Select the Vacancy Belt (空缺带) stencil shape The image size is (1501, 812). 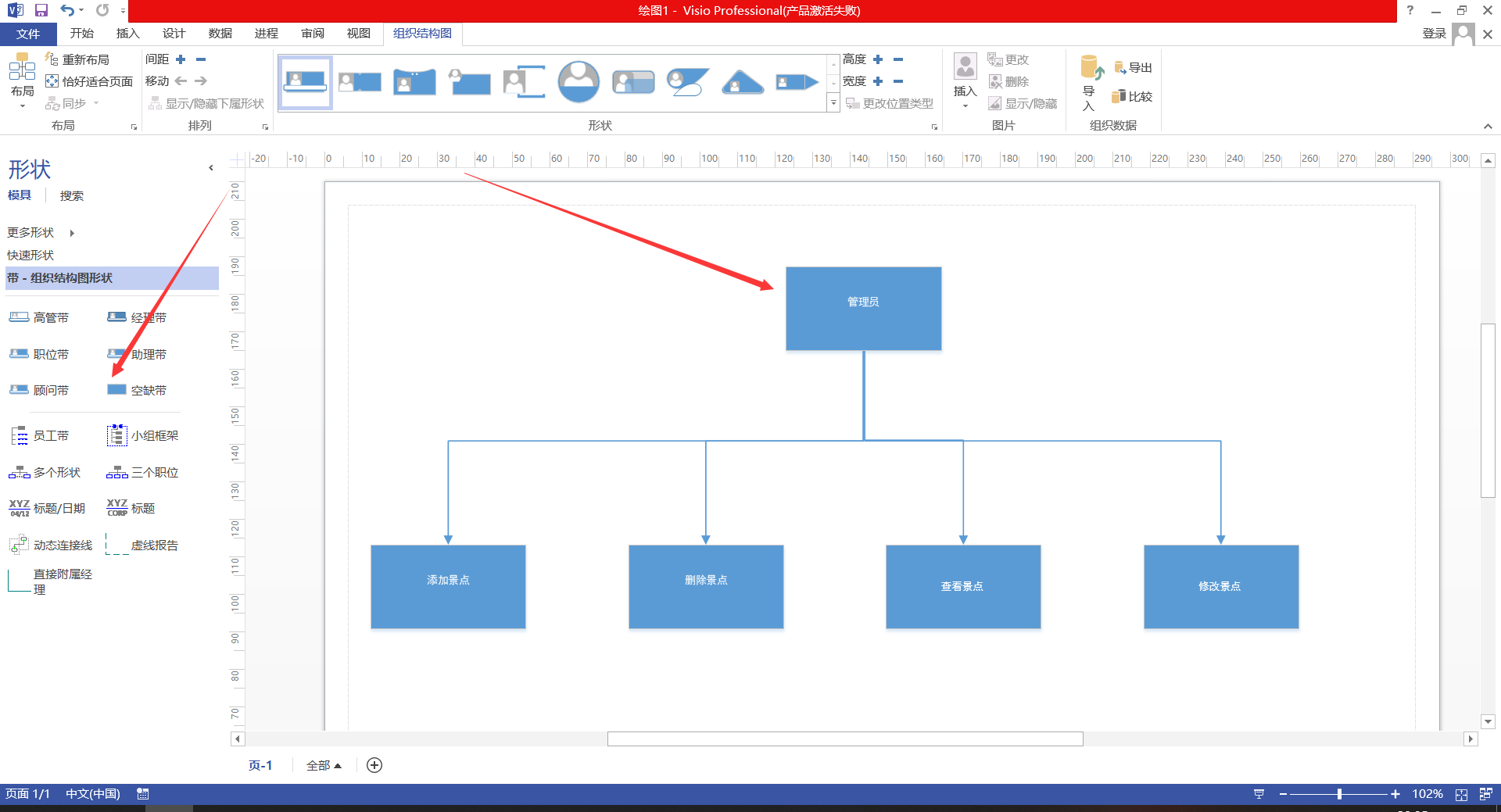137,390
